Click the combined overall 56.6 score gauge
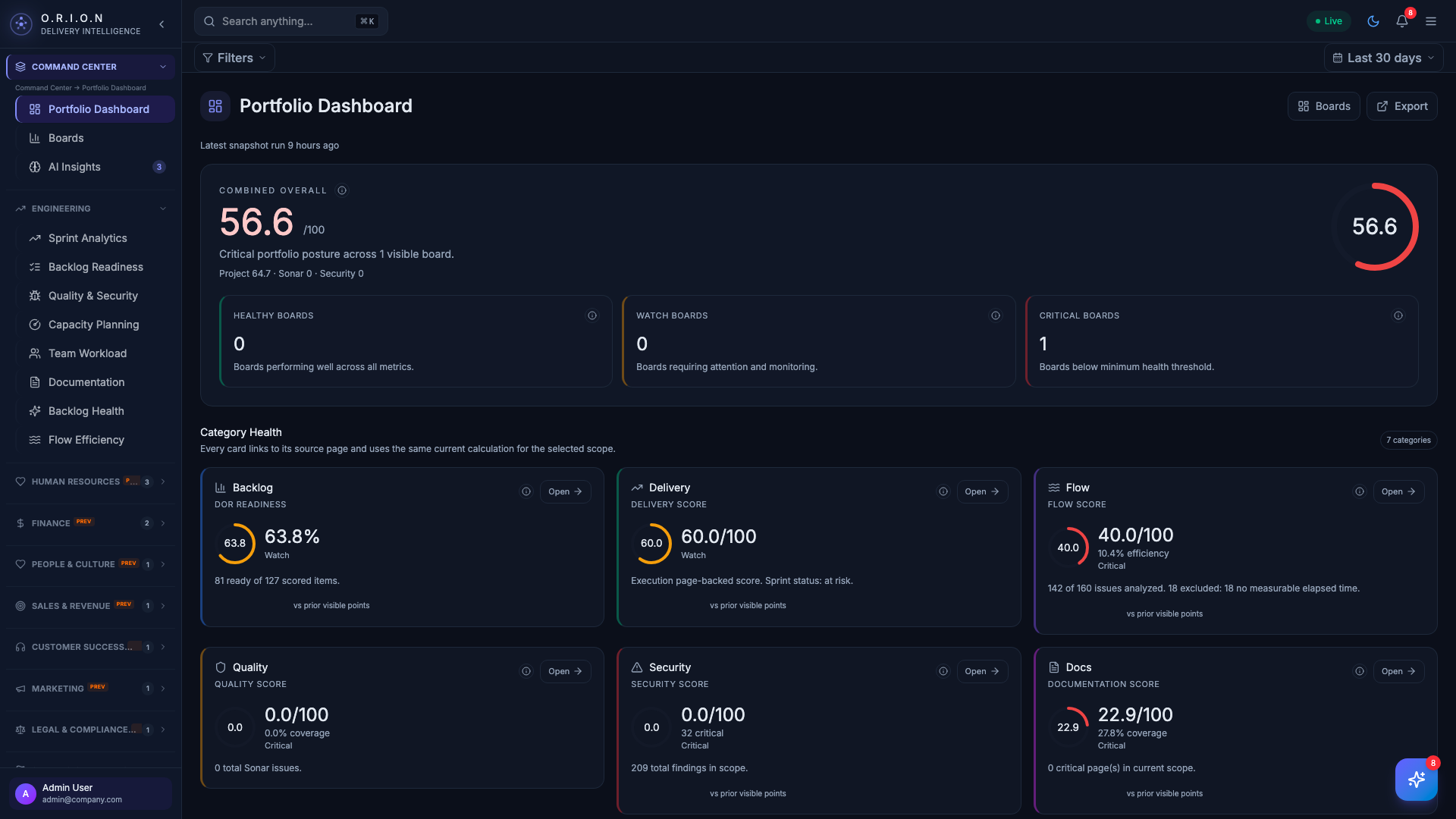 point(1374,226)
